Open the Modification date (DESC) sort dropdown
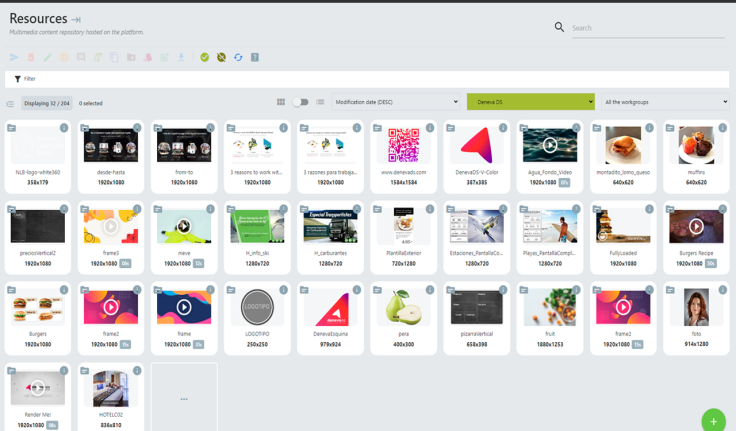The width and height of the screenshot is (736, 431). pos(396,102)
